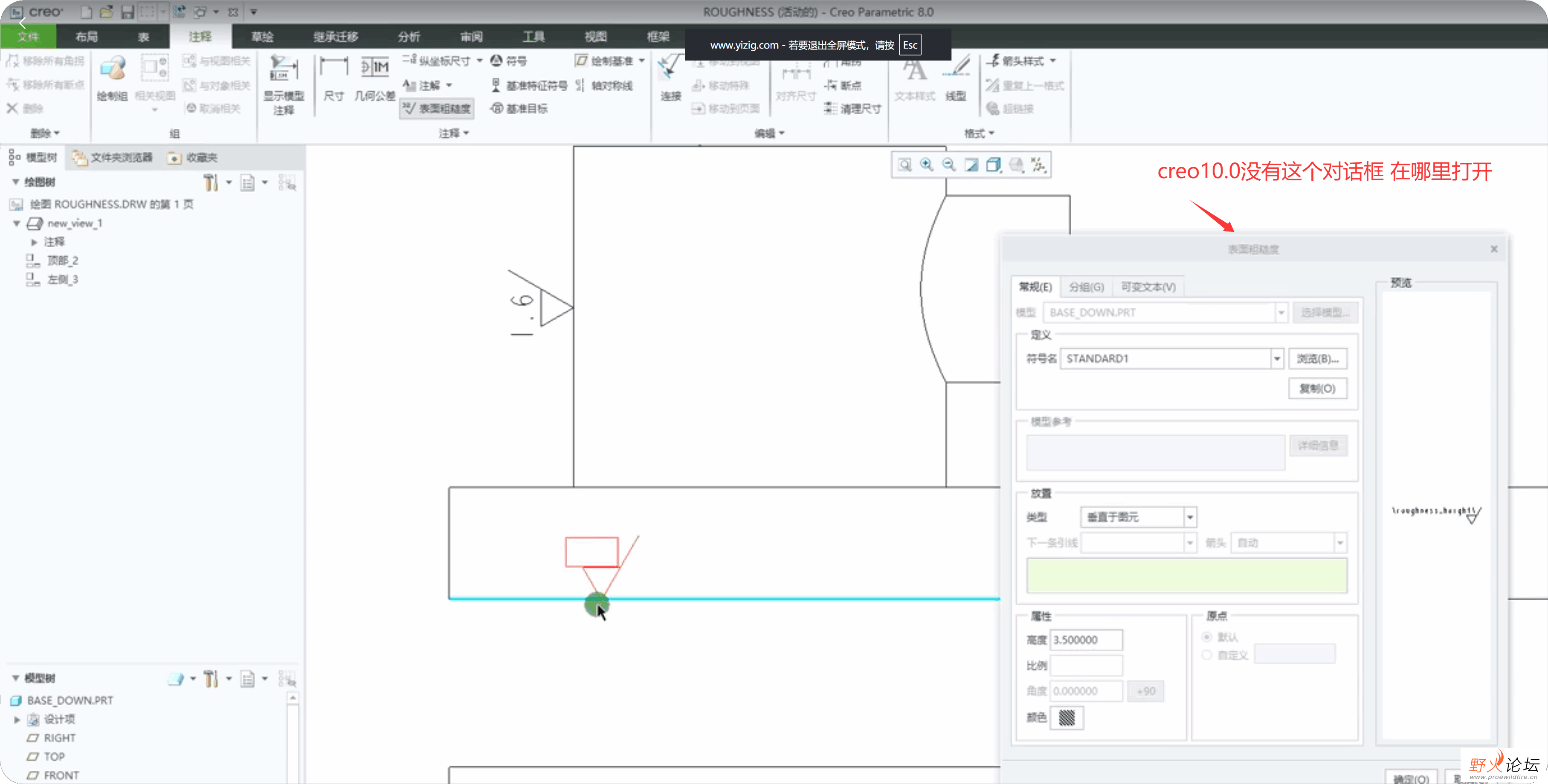
Task: Click Remove All Jogs (移除所有角拐)
Action: pyautogui.click(x=44, y=61)
